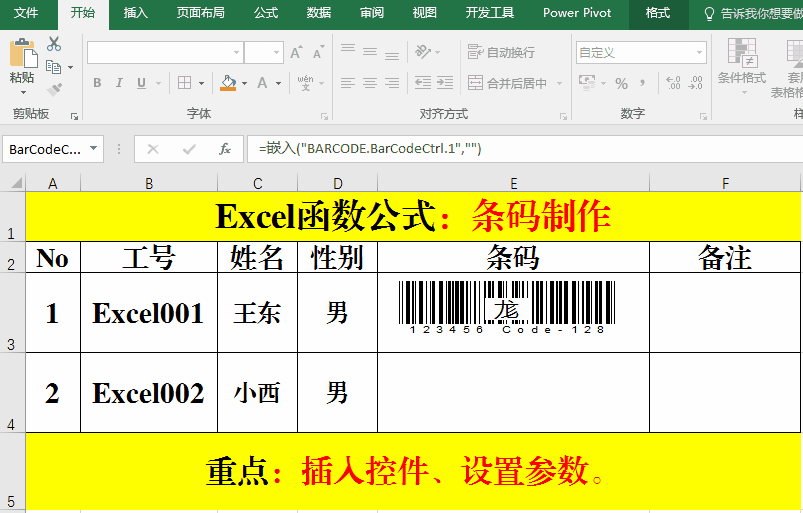This screenshot has height=513, width=803.
Task: Apply the font color A button
Action: pos(262,83)
